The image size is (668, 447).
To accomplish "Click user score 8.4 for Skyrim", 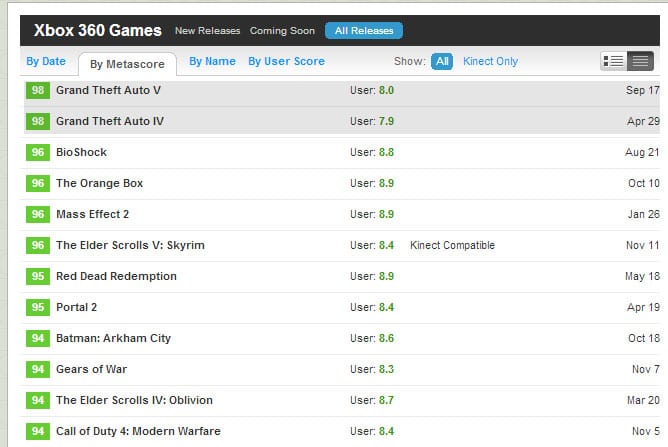I will [386, 245].
